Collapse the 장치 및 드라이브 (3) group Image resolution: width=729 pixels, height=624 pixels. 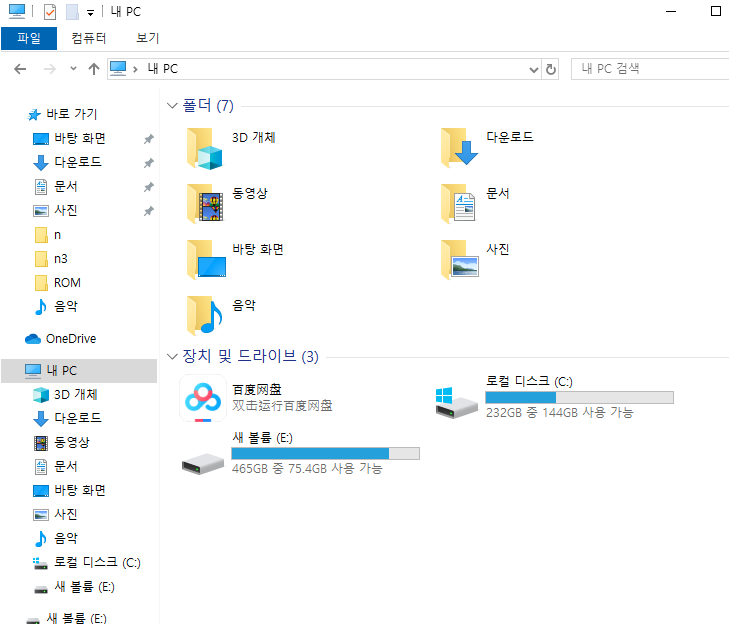point(172,357)
